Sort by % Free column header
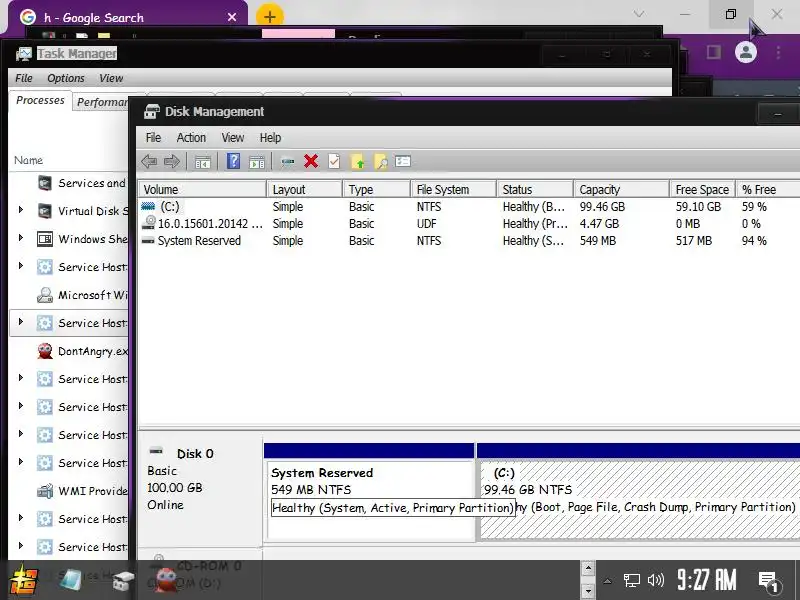 [x=768, y=189]
